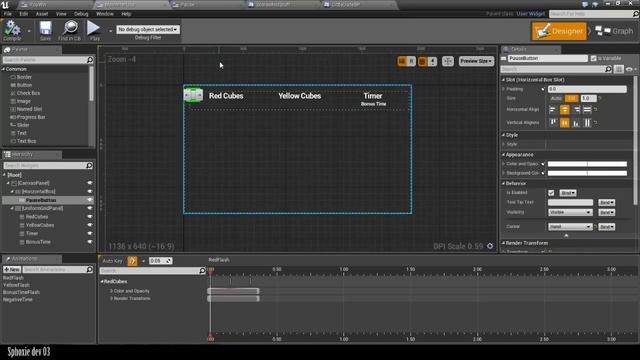Select PauseButton in the hierarchy
This screenshot has width=640, height=360.
coord(41,200)
